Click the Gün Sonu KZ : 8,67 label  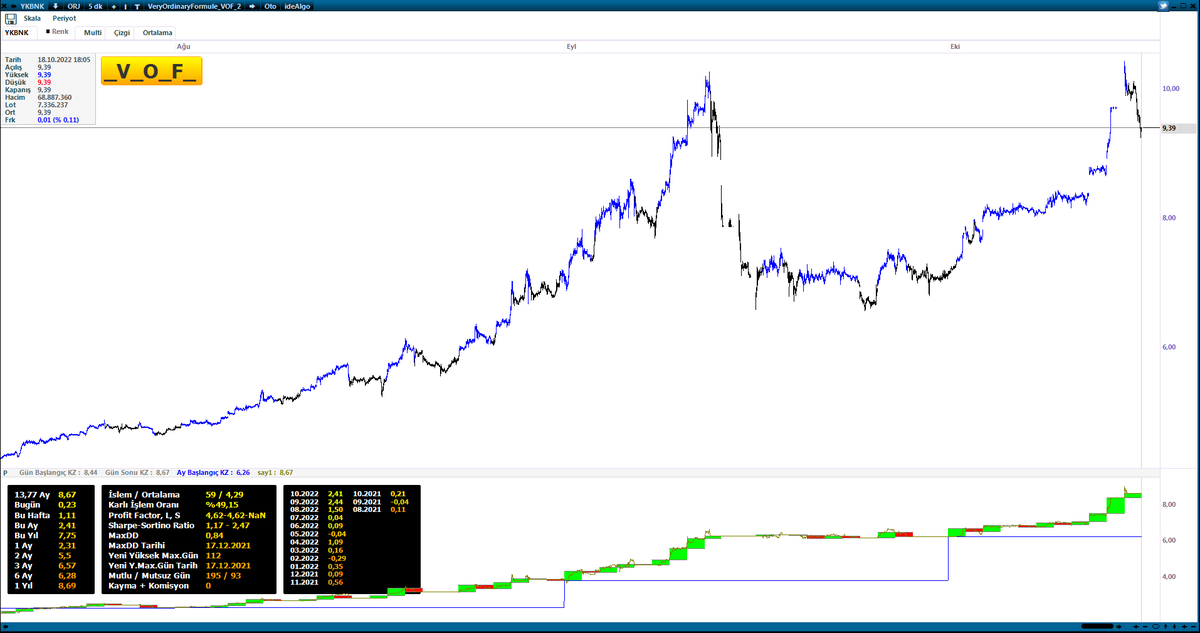click(x=137, y=472)
